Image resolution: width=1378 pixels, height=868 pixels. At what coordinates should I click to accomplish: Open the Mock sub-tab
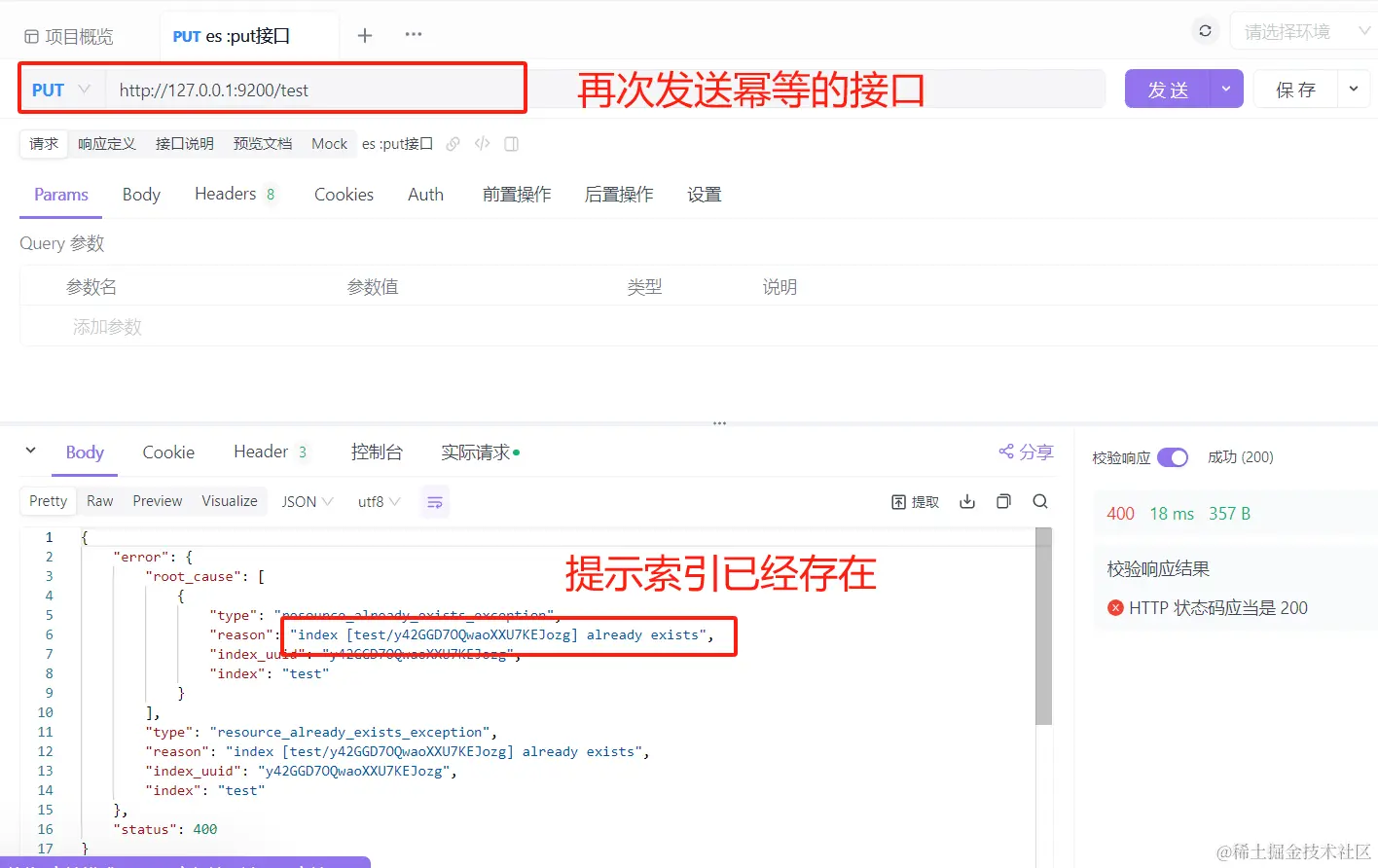(x=329, y=144)
